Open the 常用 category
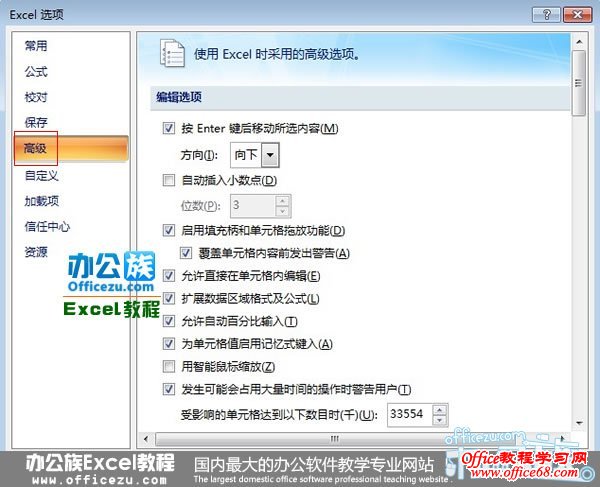Image resolution: width=600 pixels, height=487 pixels. [x=36, y=46]
